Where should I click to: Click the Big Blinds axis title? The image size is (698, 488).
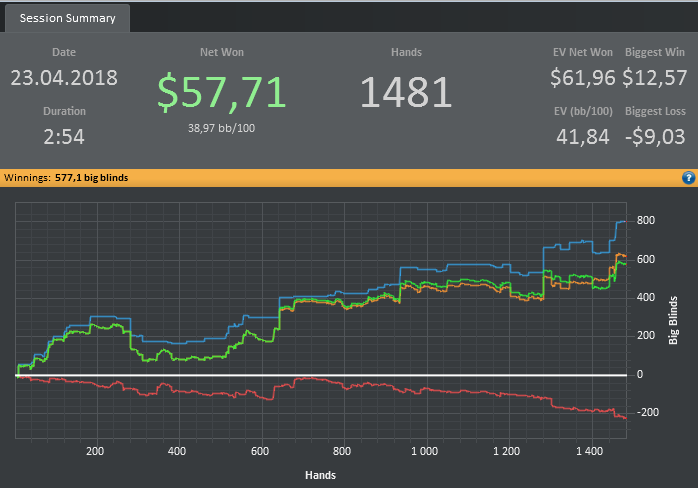point(673,320)
